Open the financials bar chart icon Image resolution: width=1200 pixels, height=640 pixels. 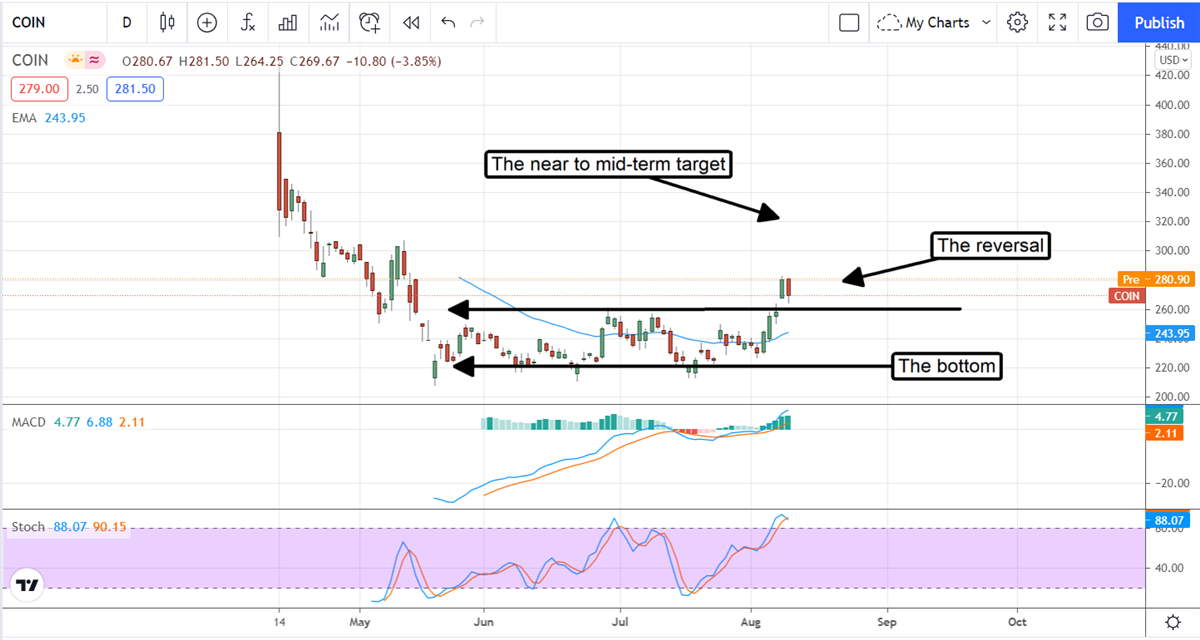pos(288,22)
